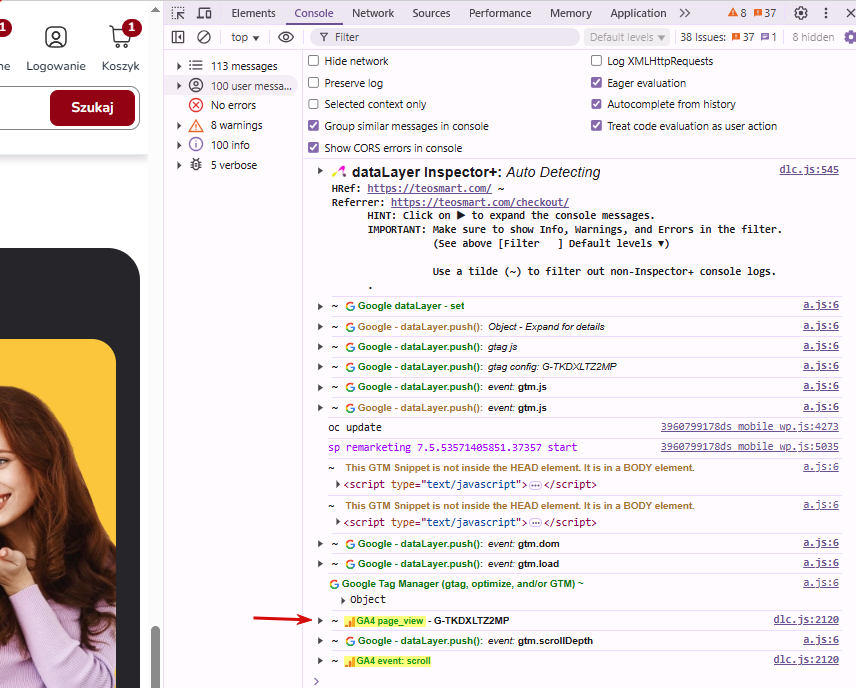Switch to the Network tab
This screenshot has height=688, width=856.
(x=373, y=13)
